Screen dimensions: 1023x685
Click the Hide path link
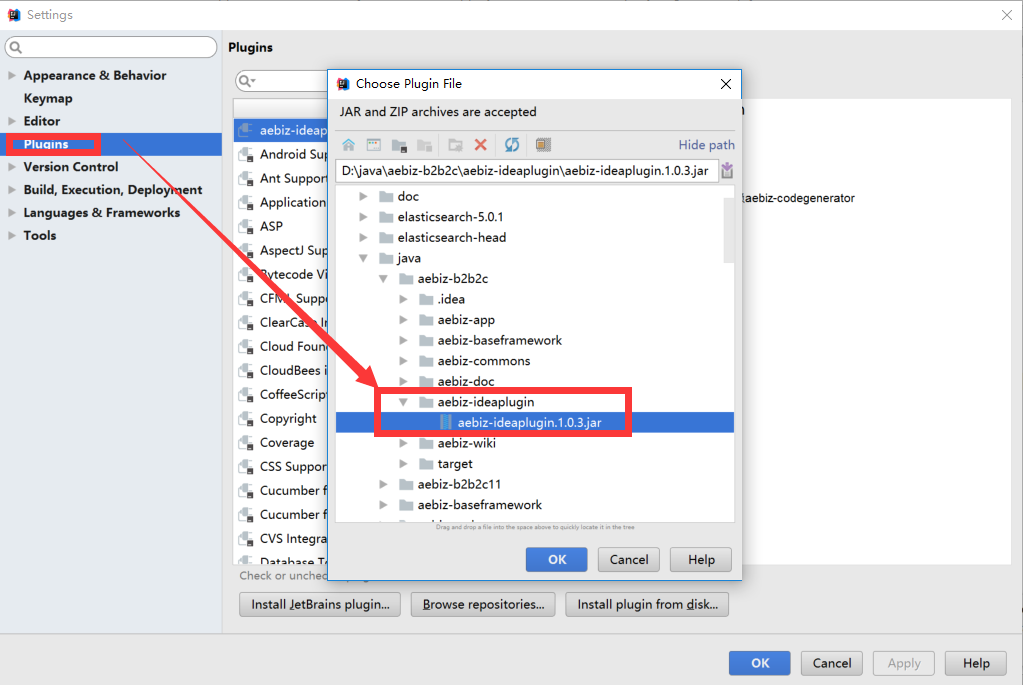coord(706,145)
